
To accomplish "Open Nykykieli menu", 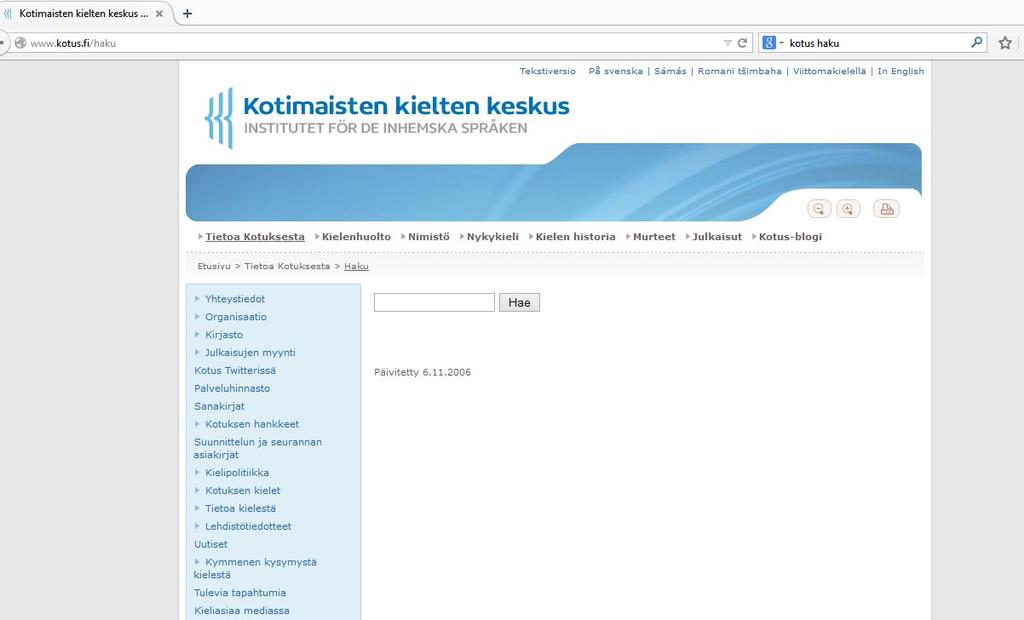I will coord(492,237).
